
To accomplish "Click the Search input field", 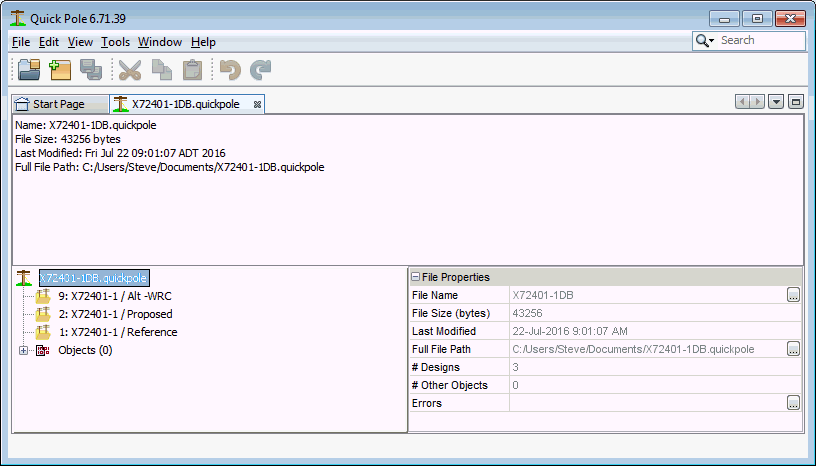I will tap(761, 41).
